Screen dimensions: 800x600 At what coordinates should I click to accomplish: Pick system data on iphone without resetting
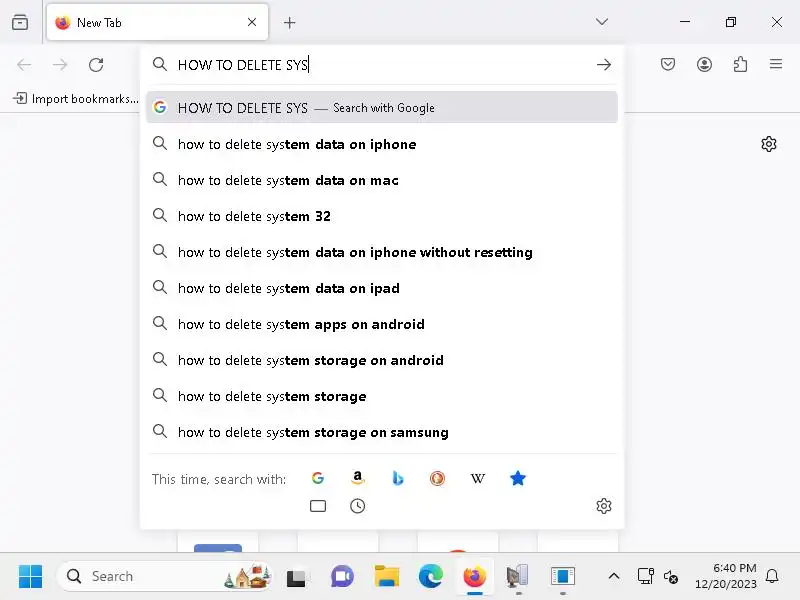tap(382, 252)
